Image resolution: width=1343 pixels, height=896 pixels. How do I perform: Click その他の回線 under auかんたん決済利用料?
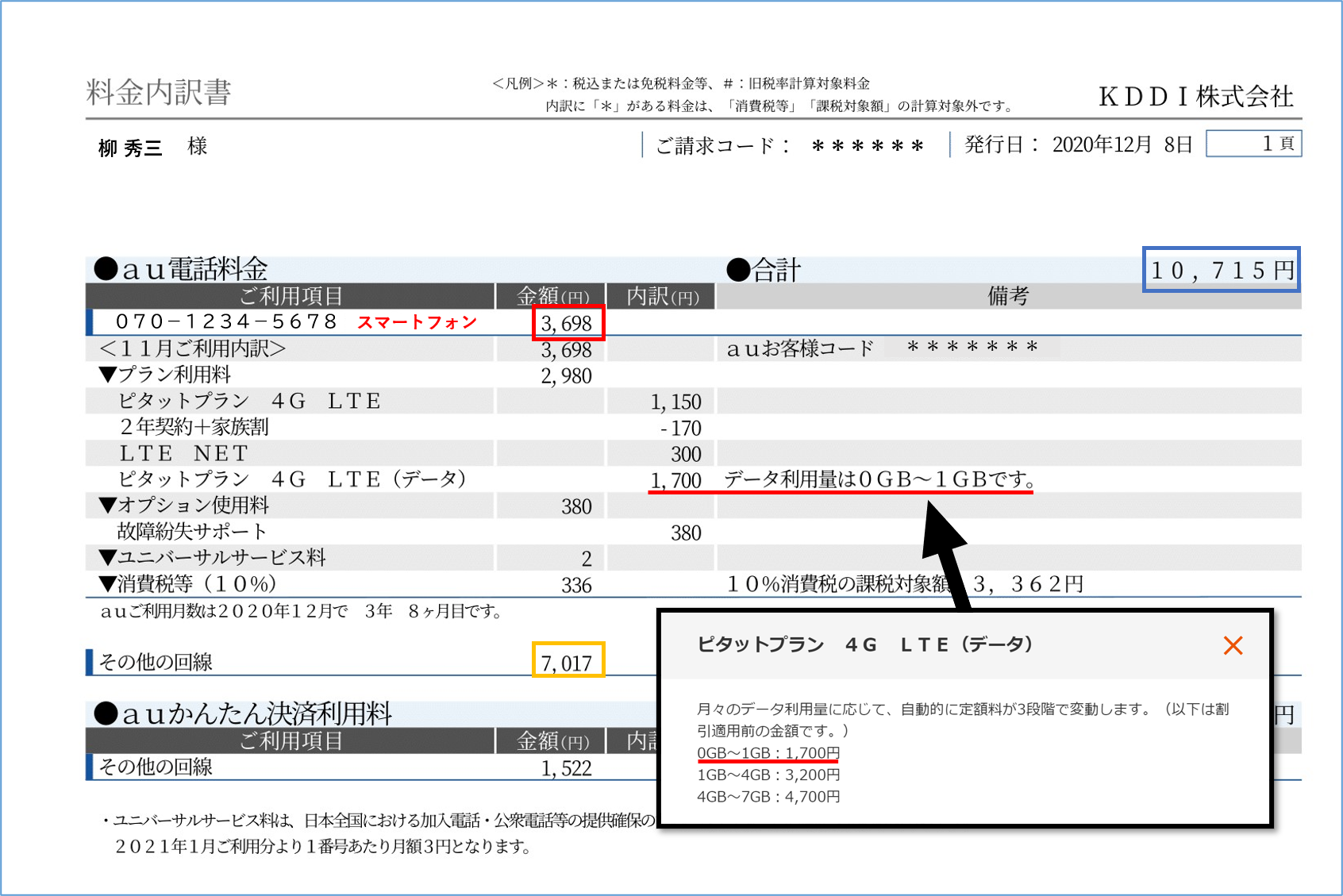pos(156,767)
